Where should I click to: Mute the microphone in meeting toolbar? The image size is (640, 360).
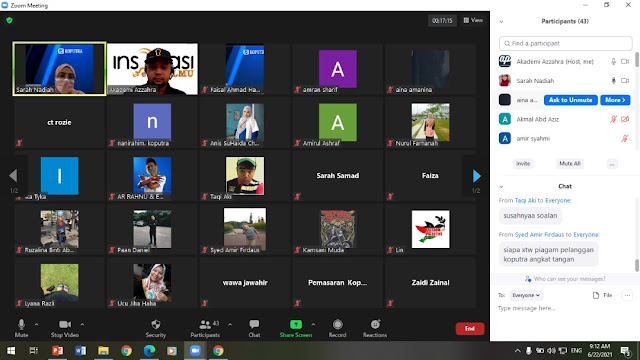click(x=21, y=328)
